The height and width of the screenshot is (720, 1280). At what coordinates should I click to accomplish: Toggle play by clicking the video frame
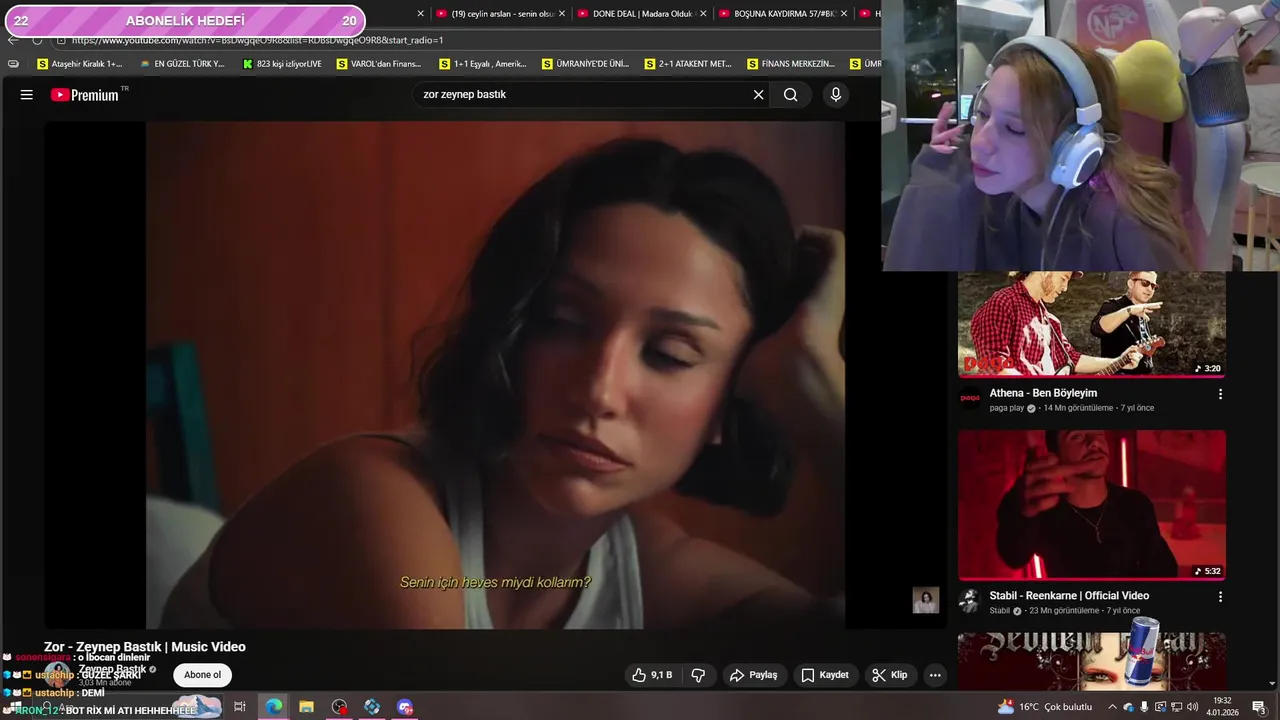coord(495,375)
